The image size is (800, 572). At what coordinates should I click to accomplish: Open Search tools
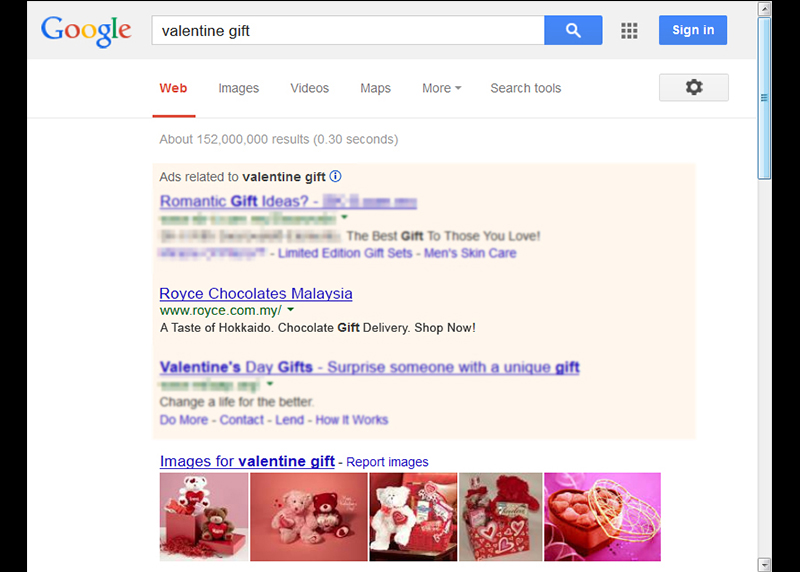coord(526,88)
